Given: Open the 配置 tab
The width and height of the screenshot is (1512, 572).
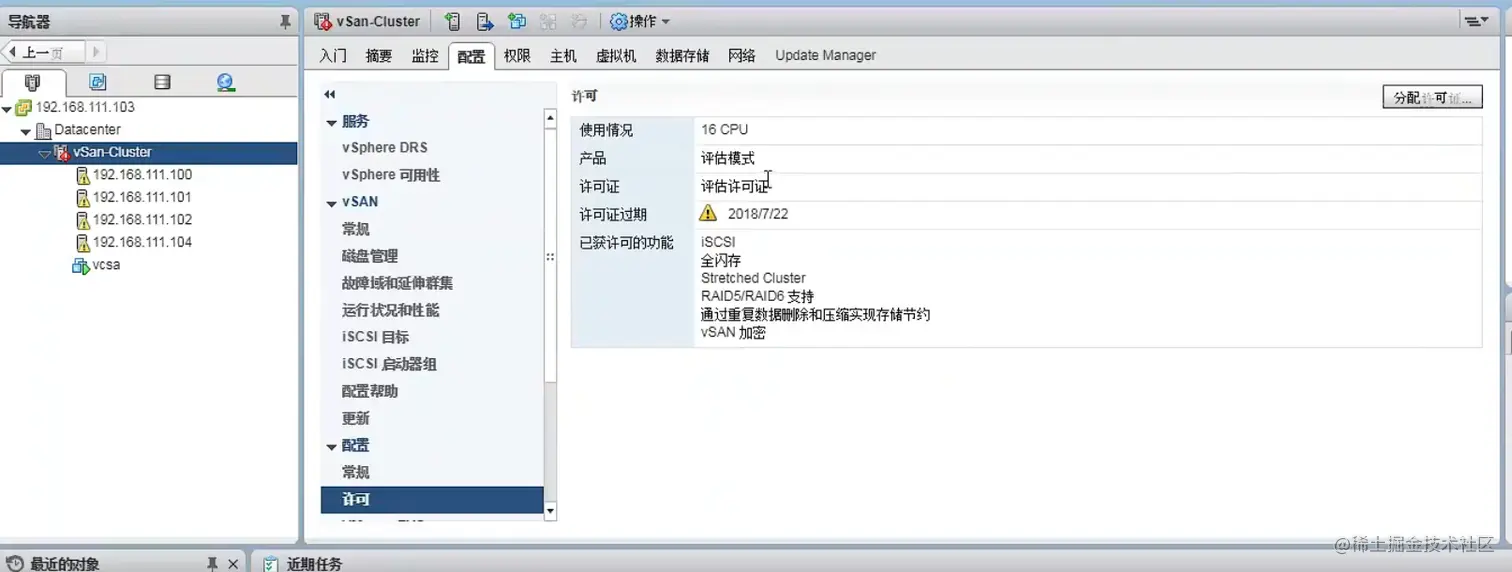Looking at the screenshot, I should click(x=471, y=56).
